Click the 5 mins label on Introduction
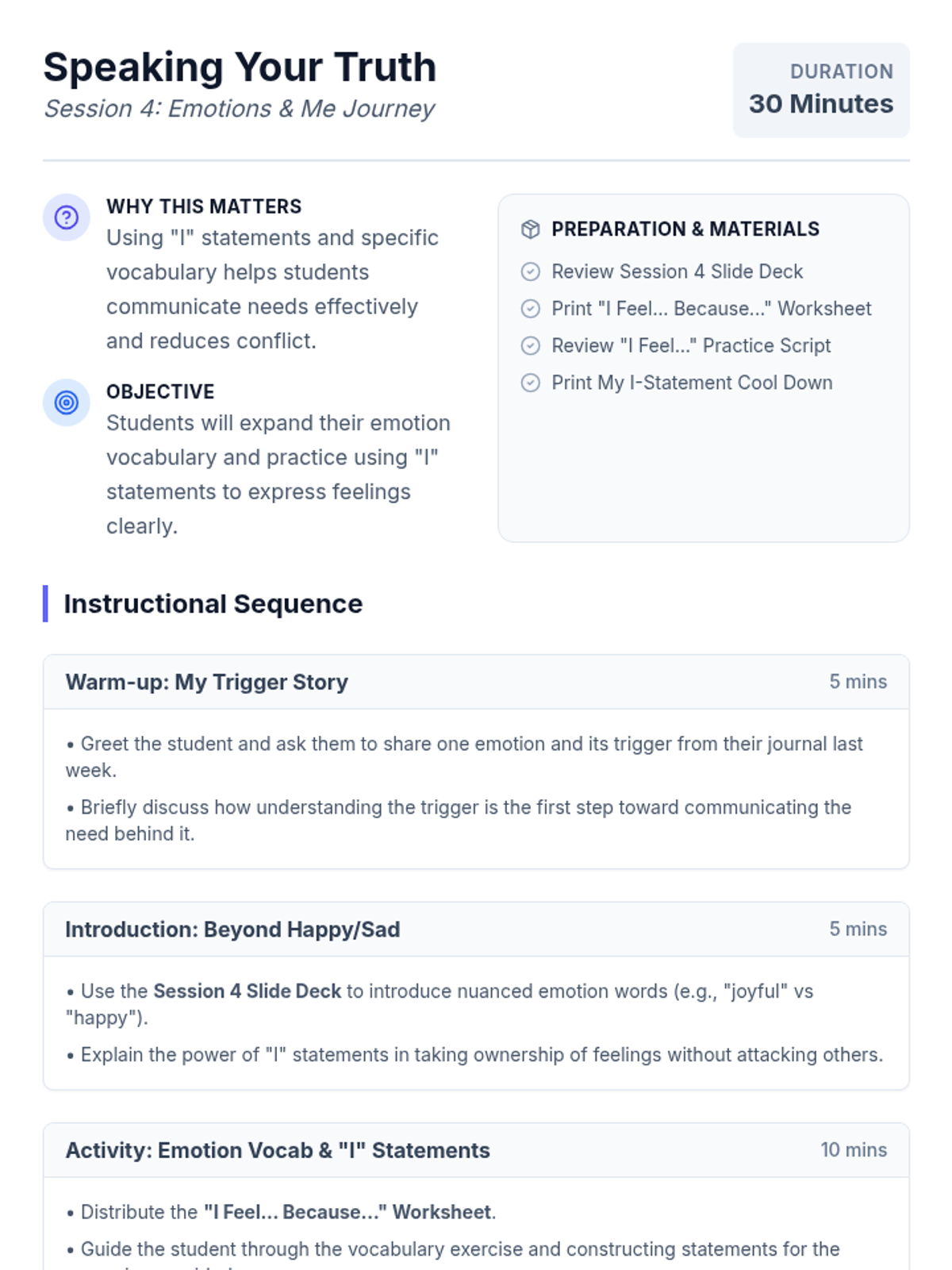 tap(858, 929)
